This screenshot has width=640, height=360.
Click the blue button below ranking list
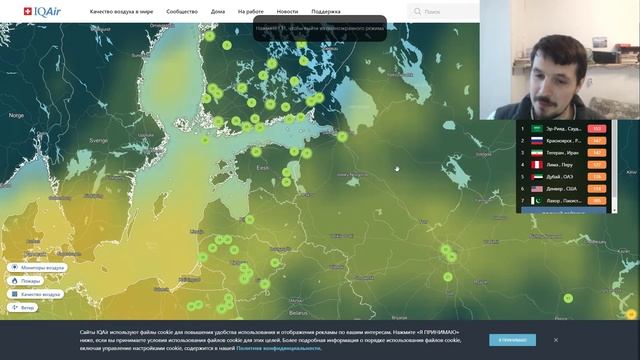coord(564,211)
